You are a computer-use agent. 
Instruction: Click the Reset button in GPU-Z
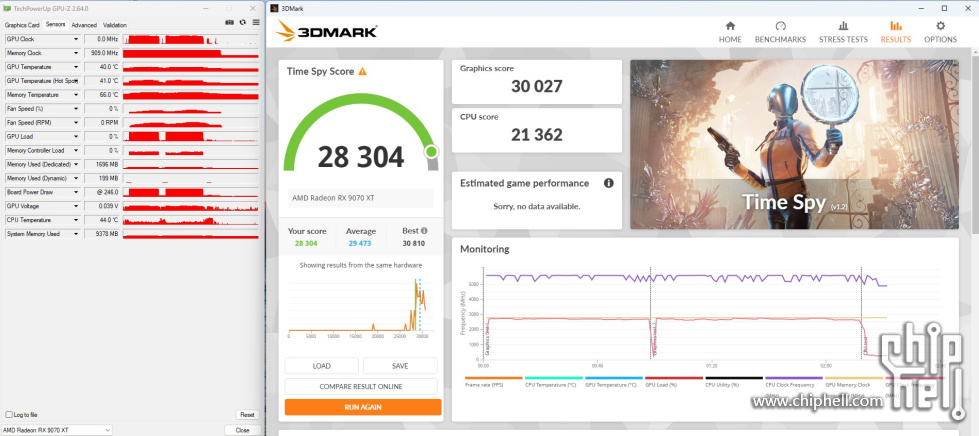click(247, 415)
